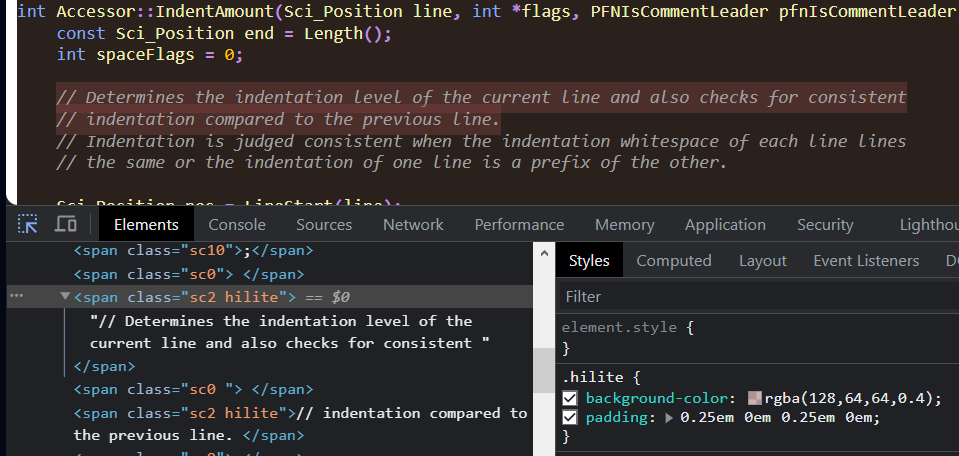The image size is (959, 456).
Task: Open the rgba background-color swatch picker
Action: point(755,399)
